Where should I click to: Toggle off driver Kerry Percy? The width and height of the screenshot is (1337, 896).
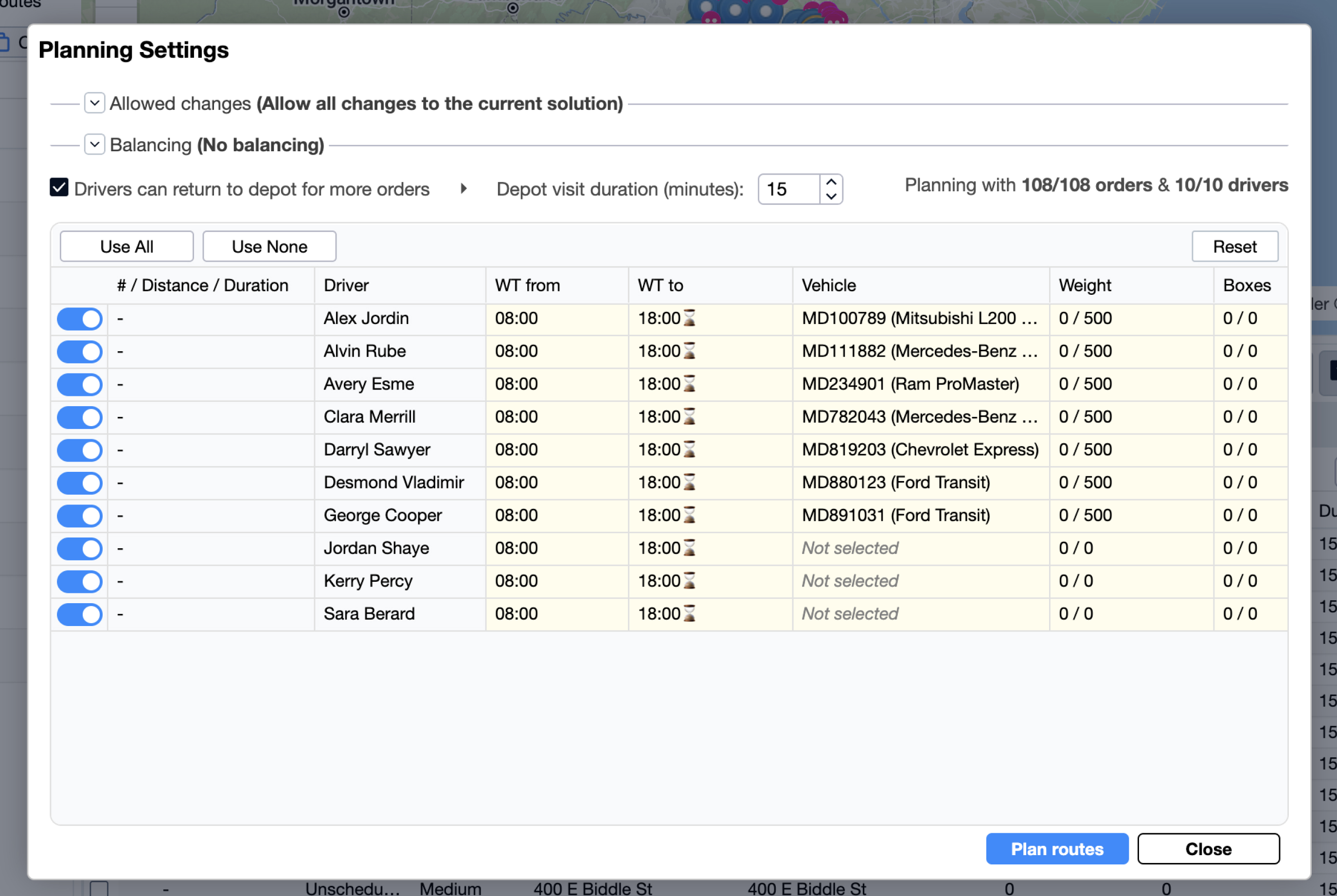tap(79, 582)
